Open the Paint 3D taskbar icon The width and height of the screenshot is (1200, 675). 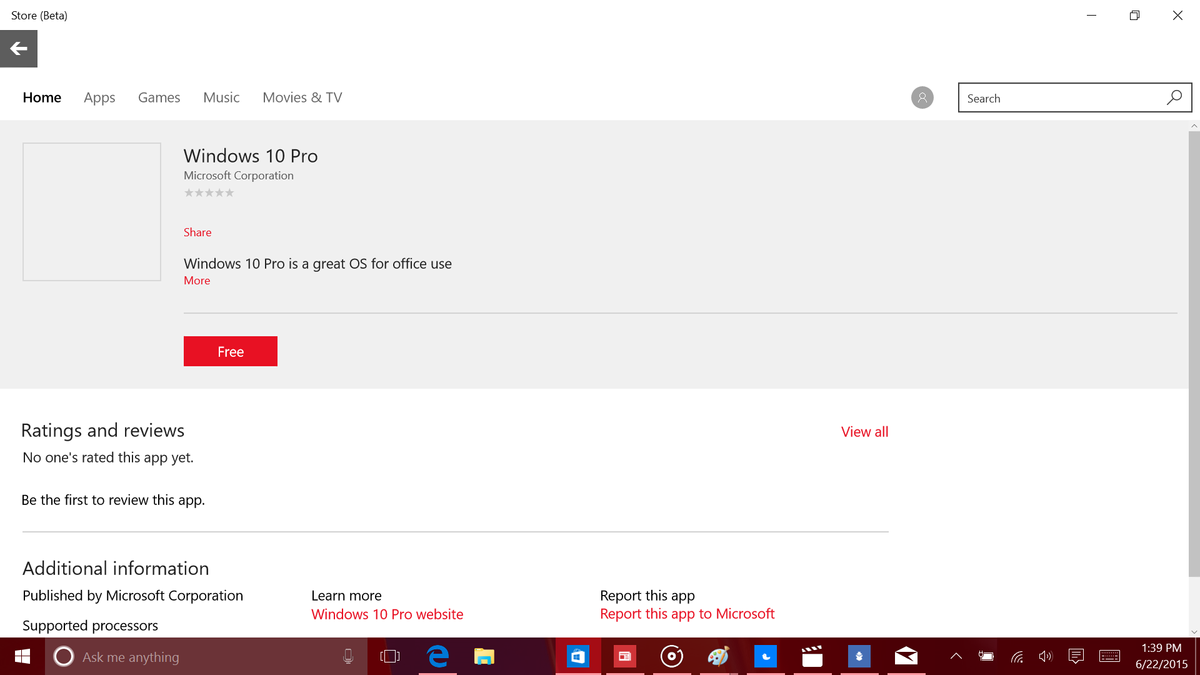719,656
